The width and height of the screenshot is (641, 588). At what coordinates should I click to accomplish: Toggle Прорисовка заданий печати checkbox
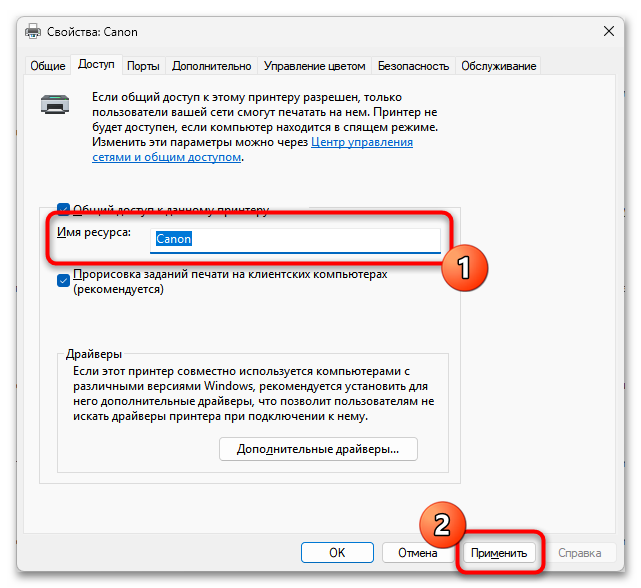(63, 281)
